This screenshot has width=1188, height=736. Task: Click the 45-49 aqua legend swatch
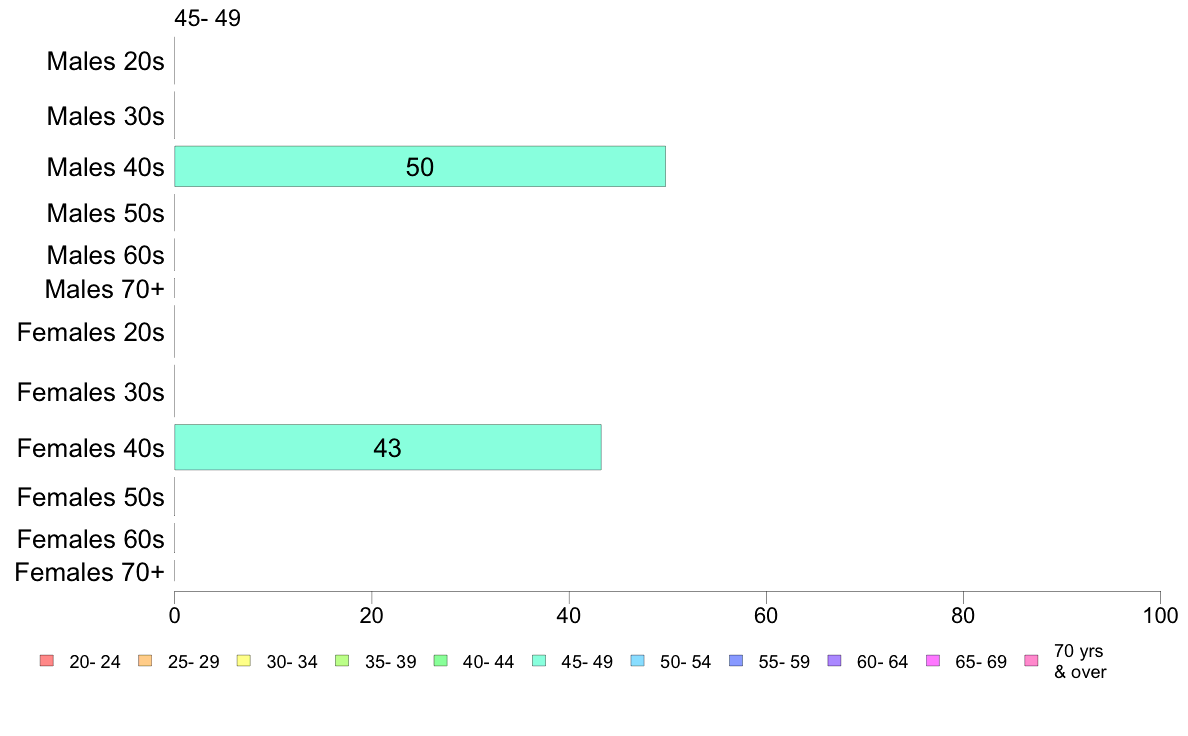pos(539,661)
